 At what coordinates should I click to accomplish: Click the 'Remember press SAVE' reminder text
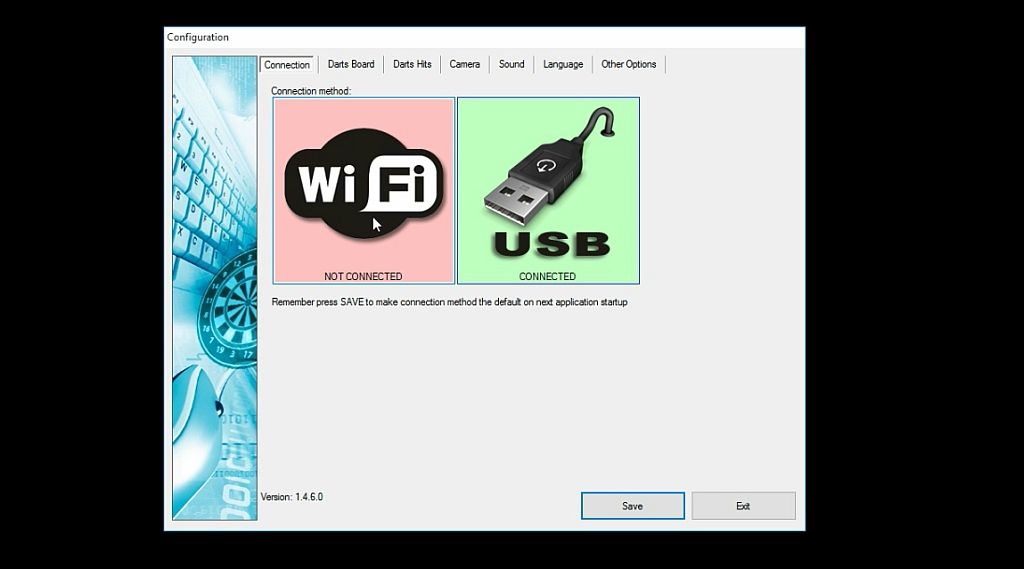449,302
